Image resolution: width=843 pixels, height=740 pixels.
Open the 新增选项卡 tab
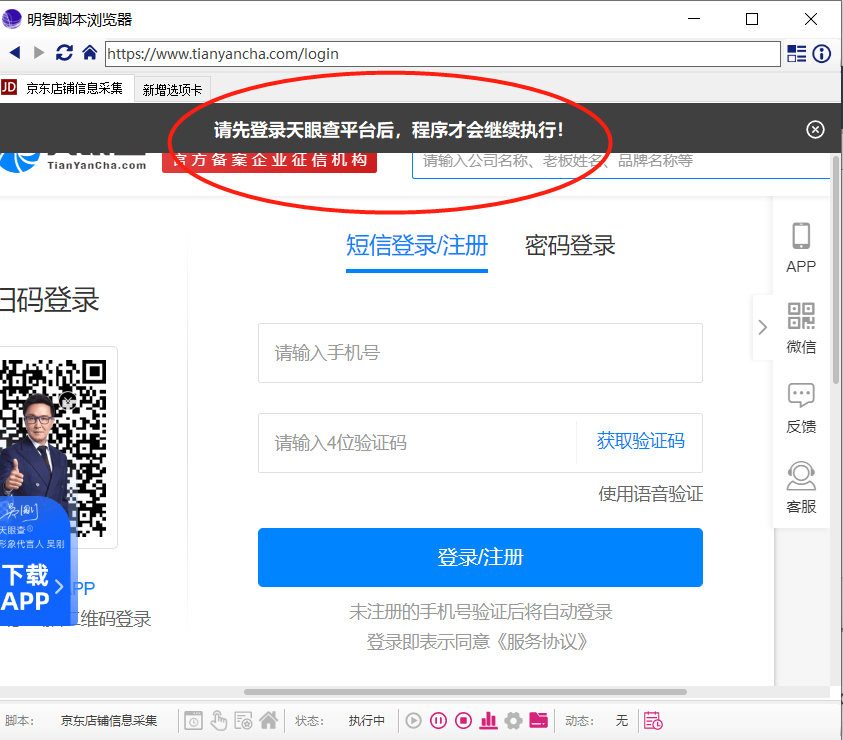pyautogui.click(x=172, y=90)
